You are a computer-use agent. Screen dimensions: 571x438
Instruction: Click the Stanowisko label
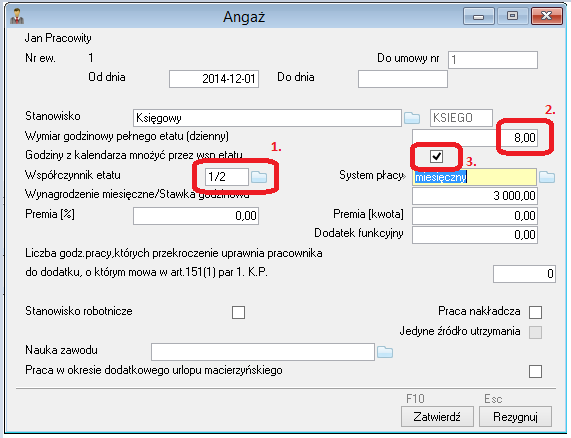pyautogui.click(x=53, y=116)
